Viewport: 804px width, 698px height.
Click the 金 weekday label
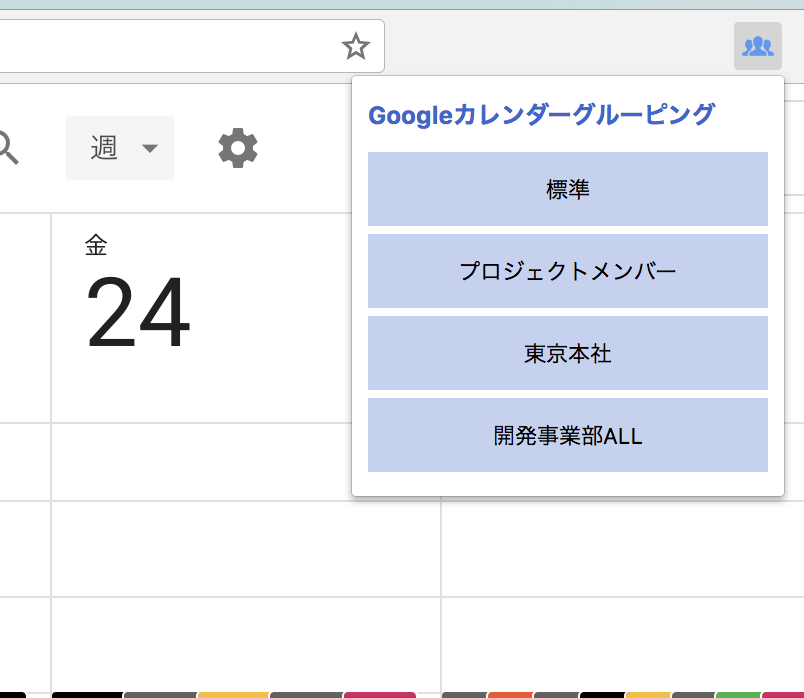coord(96,245)
